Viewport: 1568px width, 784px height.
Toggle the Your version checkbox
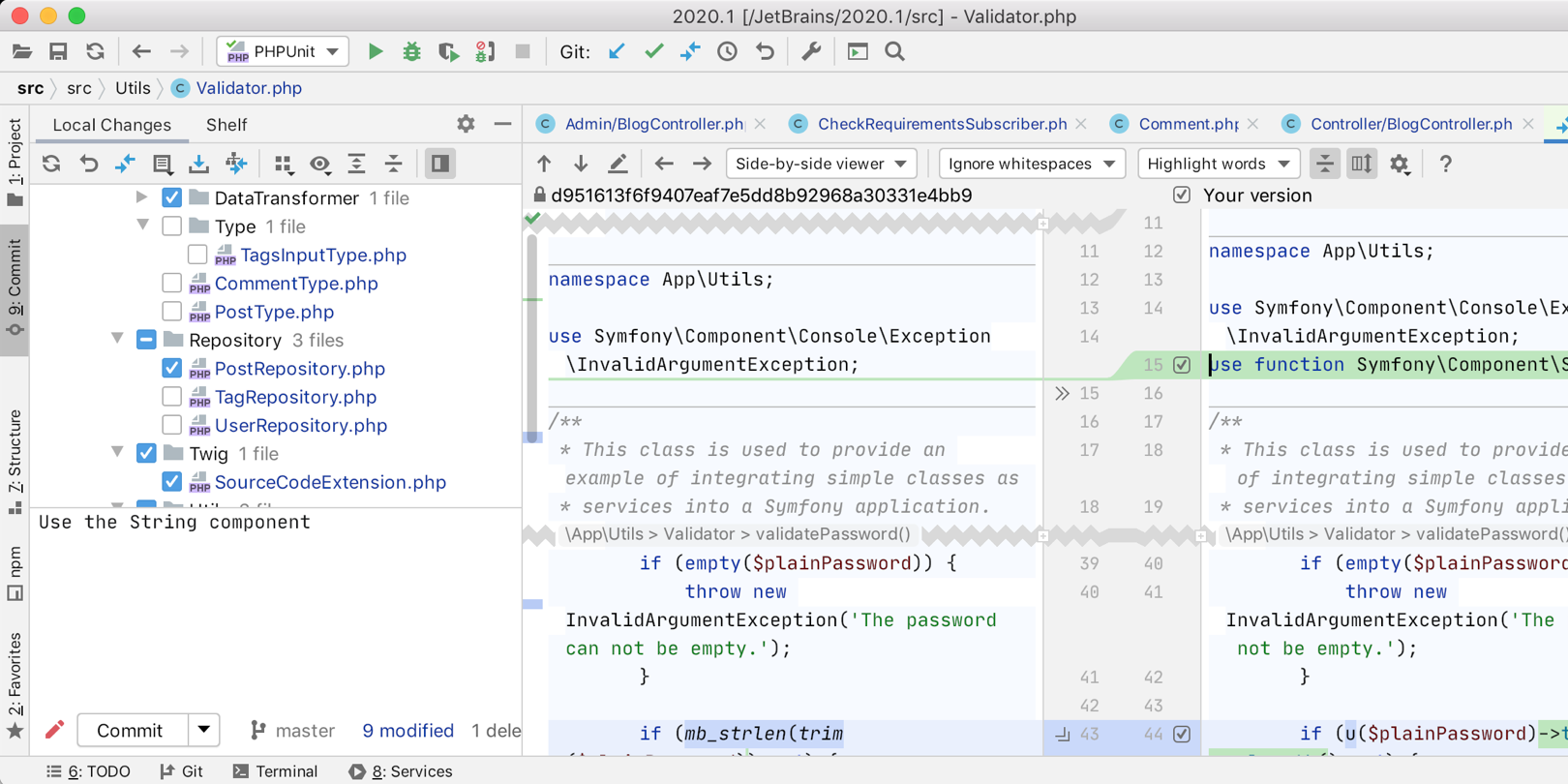pyautogui.click(x=1182, y=195)
